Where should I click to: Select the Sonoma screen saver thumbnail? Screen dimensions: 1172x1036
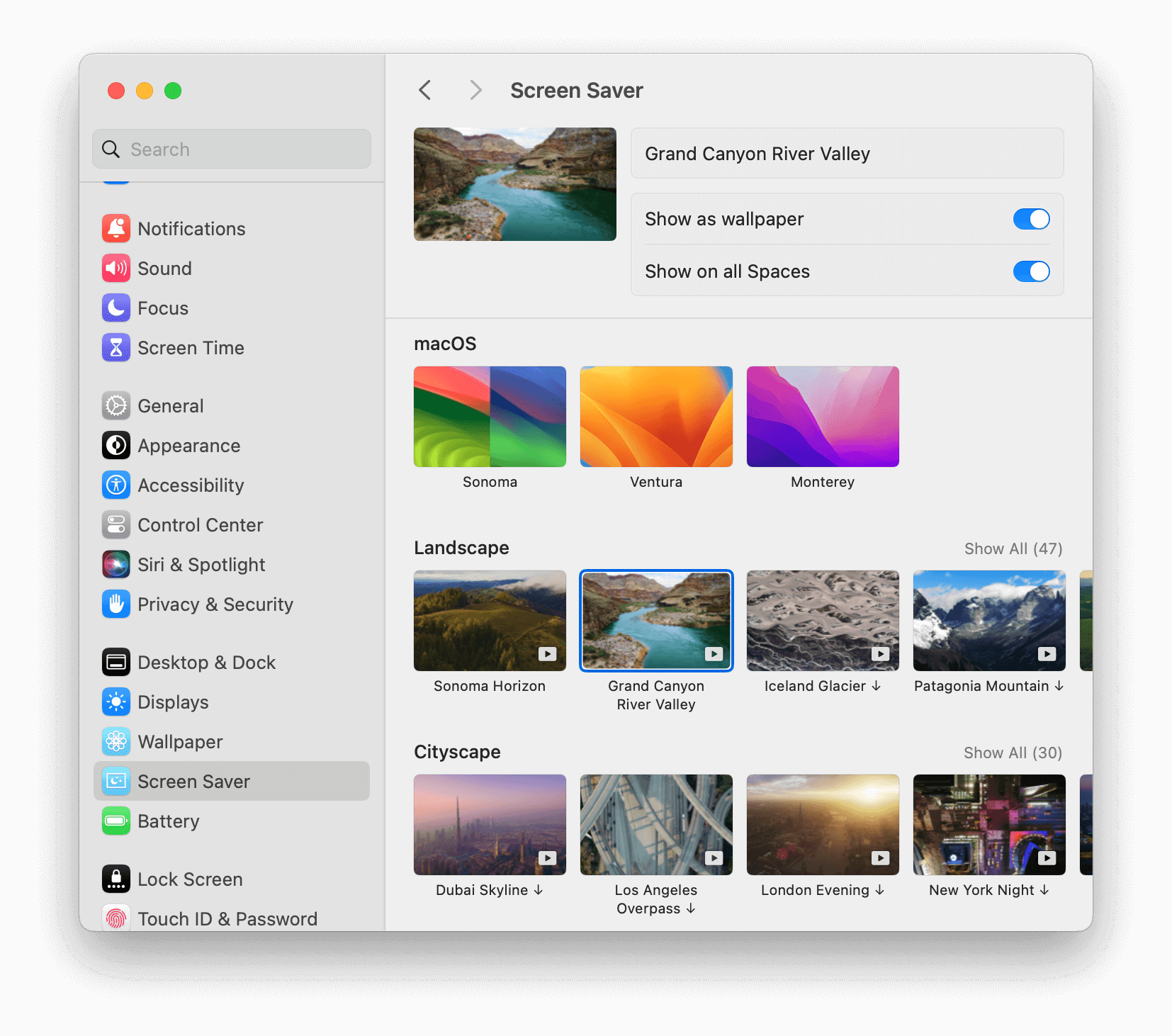(490, 417)
